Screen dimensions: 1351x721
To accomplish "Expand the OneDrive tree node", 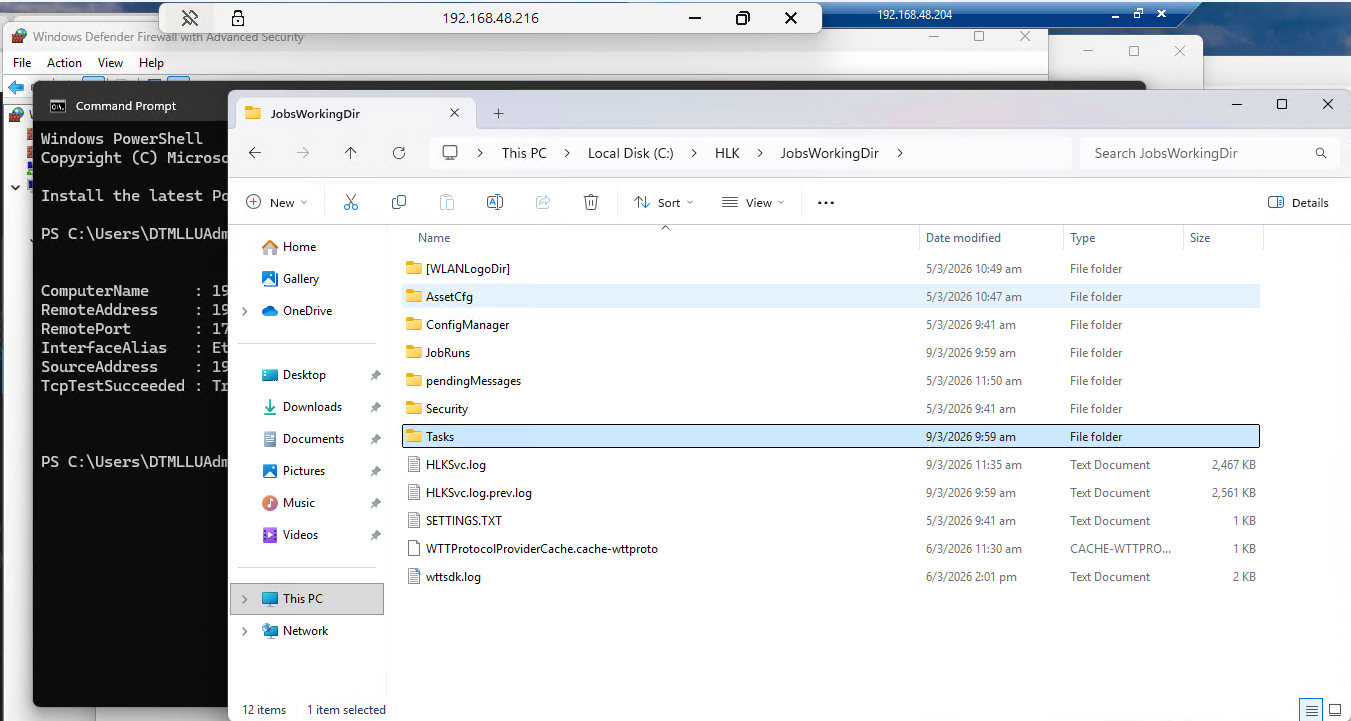I will point(245,311).
